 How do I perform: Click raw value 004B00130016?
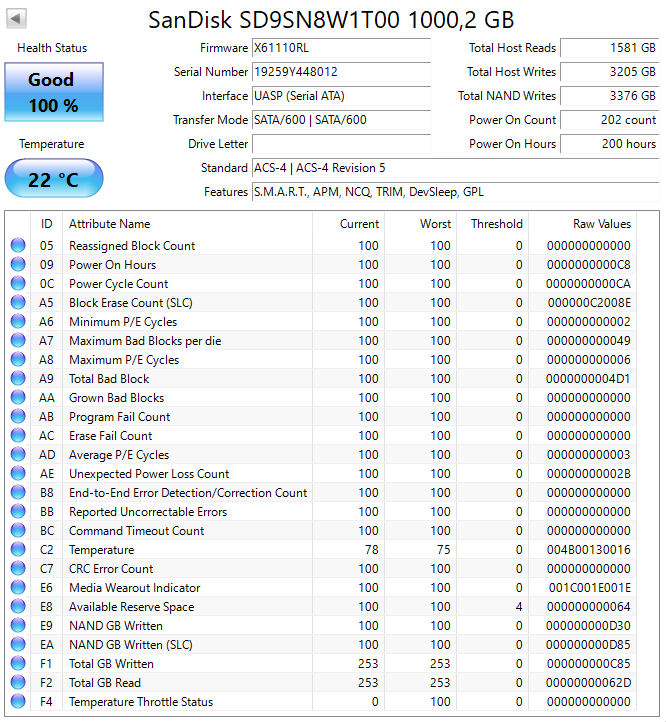589,550
